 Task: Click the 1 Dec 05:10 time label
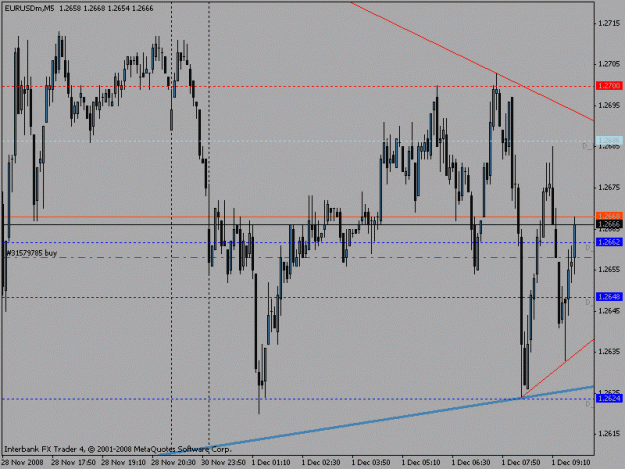[x=421, y=463]
